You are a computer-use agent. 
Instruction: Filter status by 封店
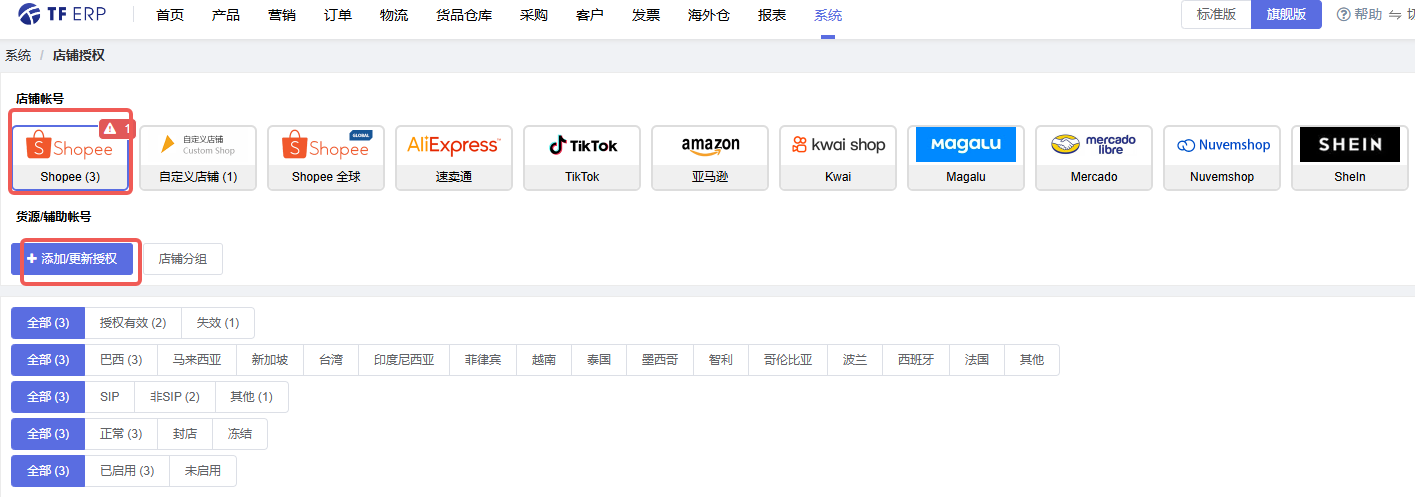(x=185, y=434)
